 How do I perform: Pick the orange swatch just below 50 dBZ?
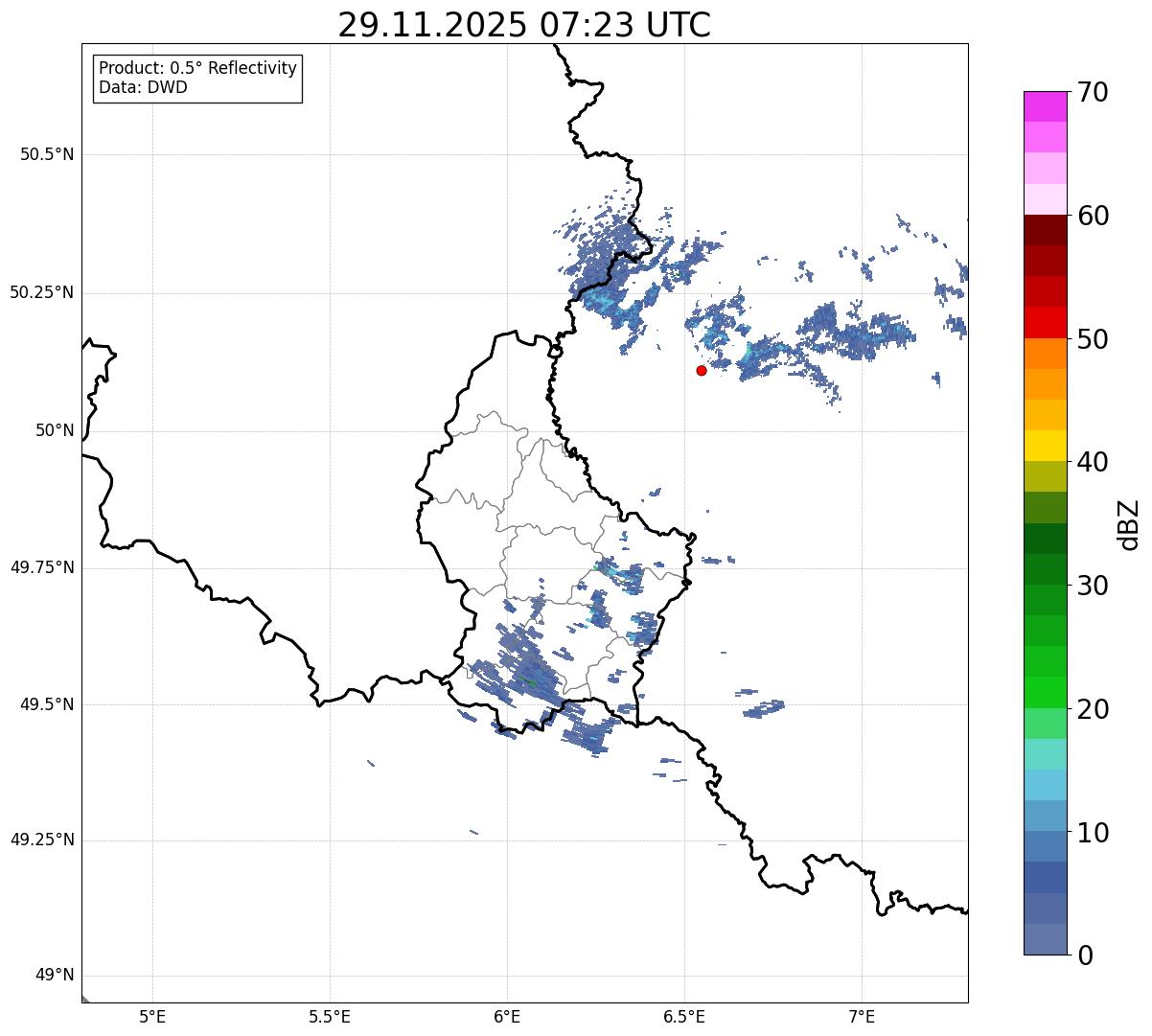coord(1045,354)
